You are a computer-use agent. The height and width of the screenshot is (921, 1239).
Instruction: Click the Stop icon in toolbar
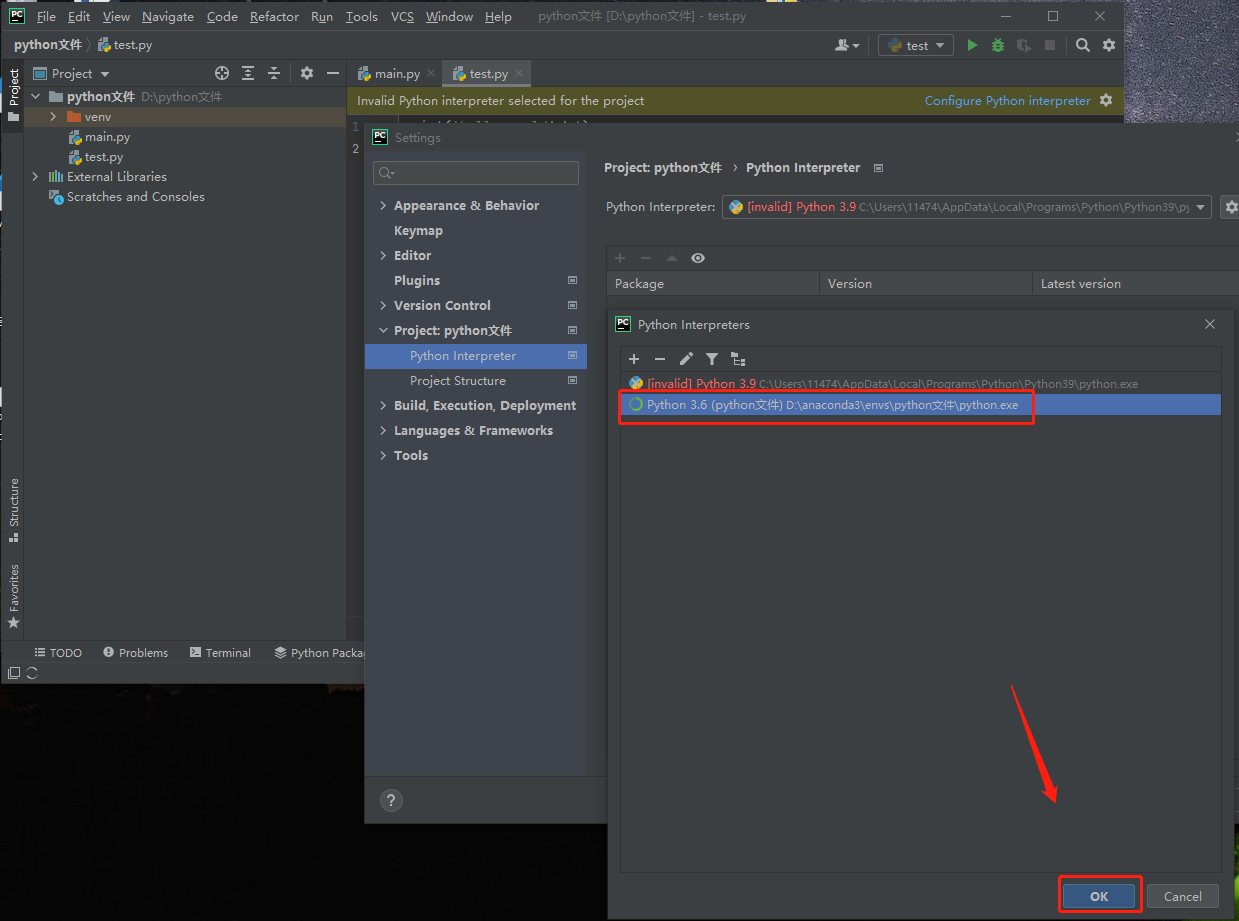click(1049, 45)
